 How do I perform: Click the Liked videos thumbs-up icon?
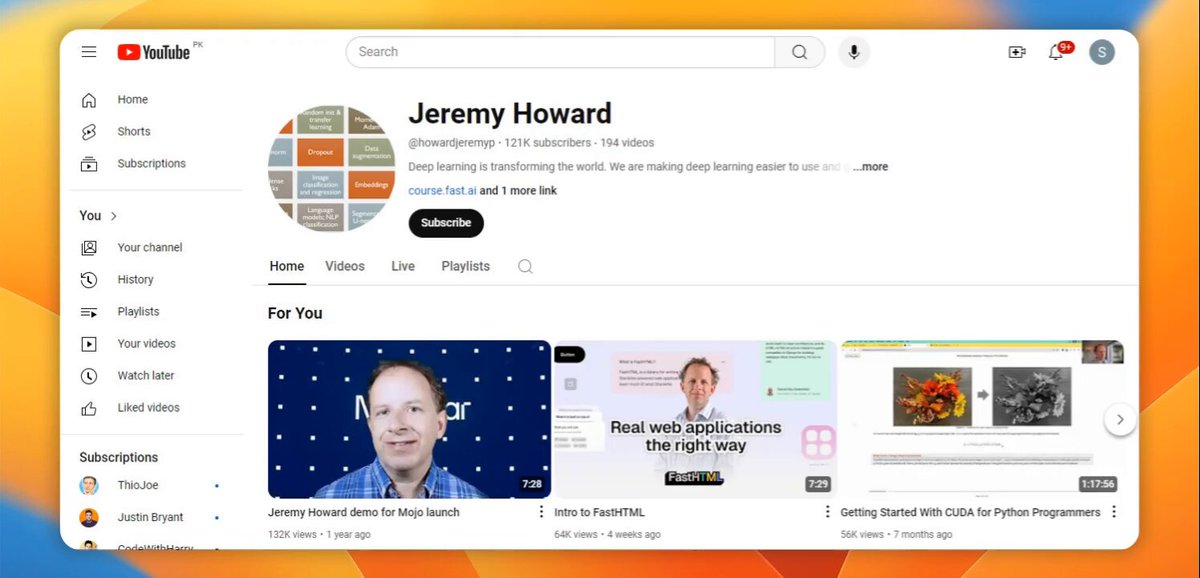(x=89, y=408)
